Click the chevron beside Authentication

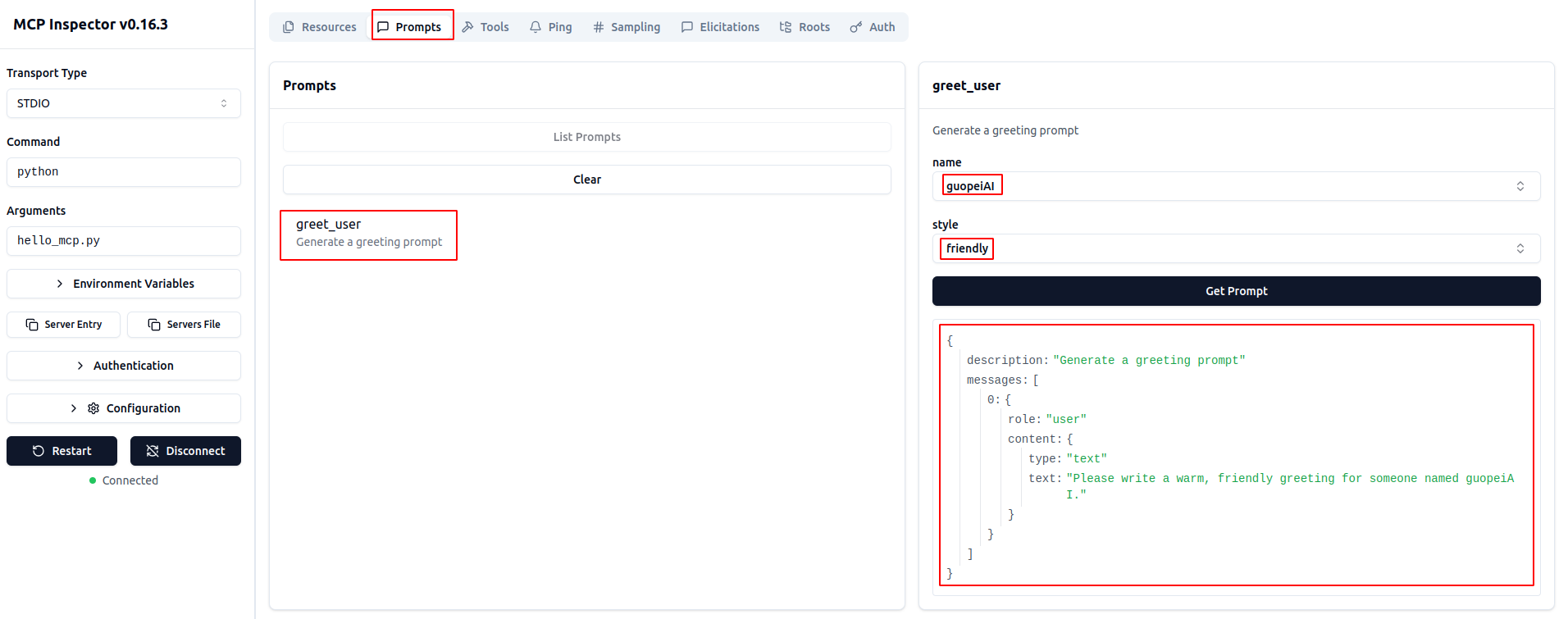point(80,366)
